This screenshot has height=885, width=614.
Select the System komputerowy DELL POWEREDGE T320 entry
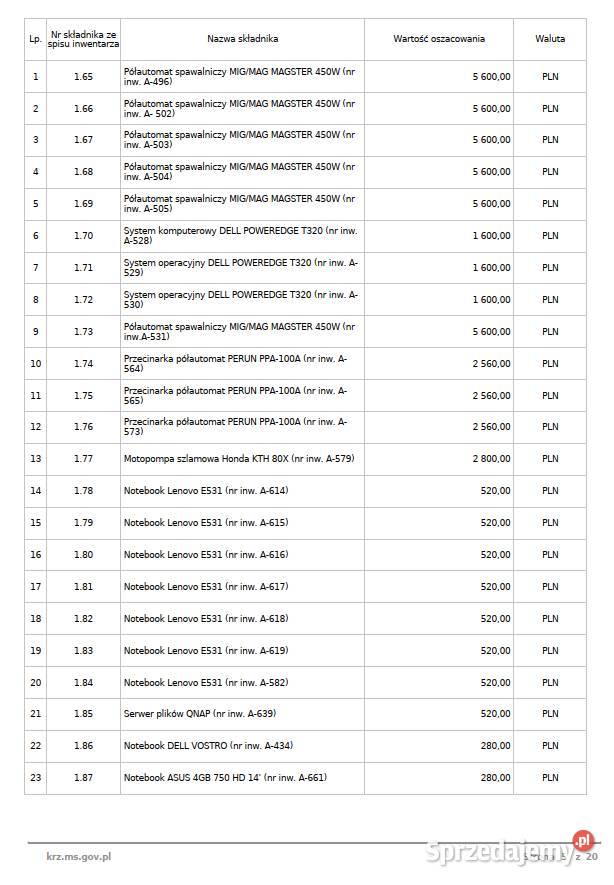point(236,236)
